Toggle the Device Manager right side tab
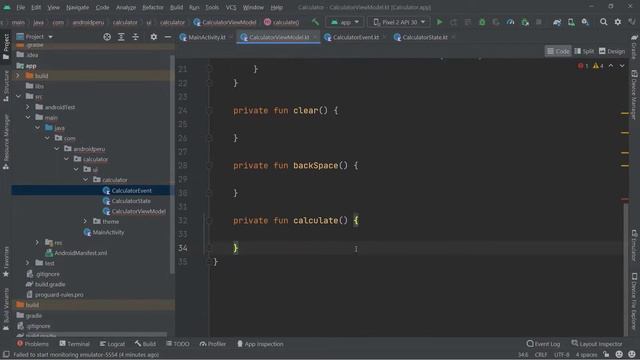Image resolution: width=640 pixels, height=360 pixels. tap(634, 94)
